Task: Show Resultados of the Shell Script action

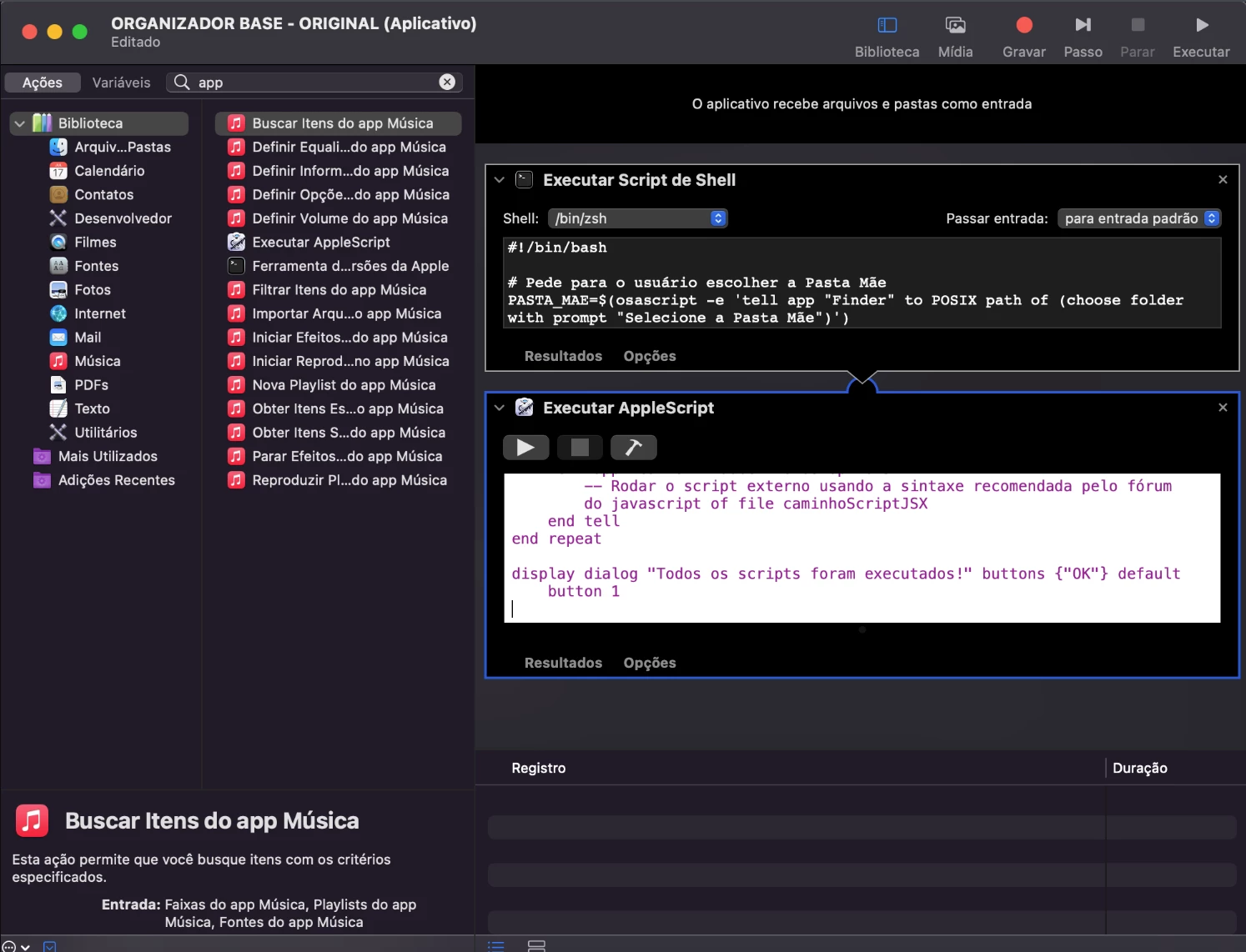Action: 563,356
